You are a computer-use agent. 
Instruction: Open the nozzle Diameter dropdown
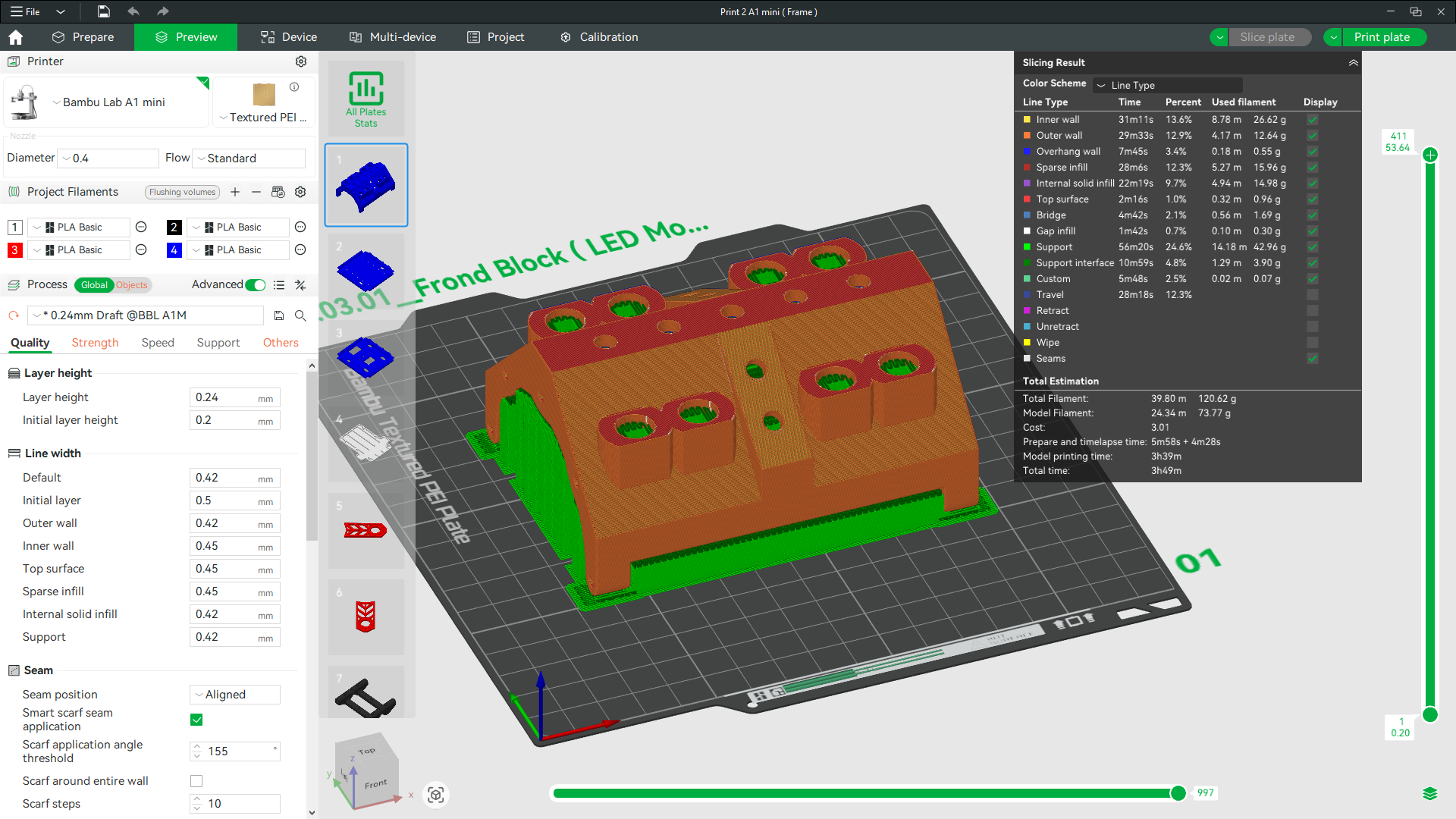coord(108,158)
